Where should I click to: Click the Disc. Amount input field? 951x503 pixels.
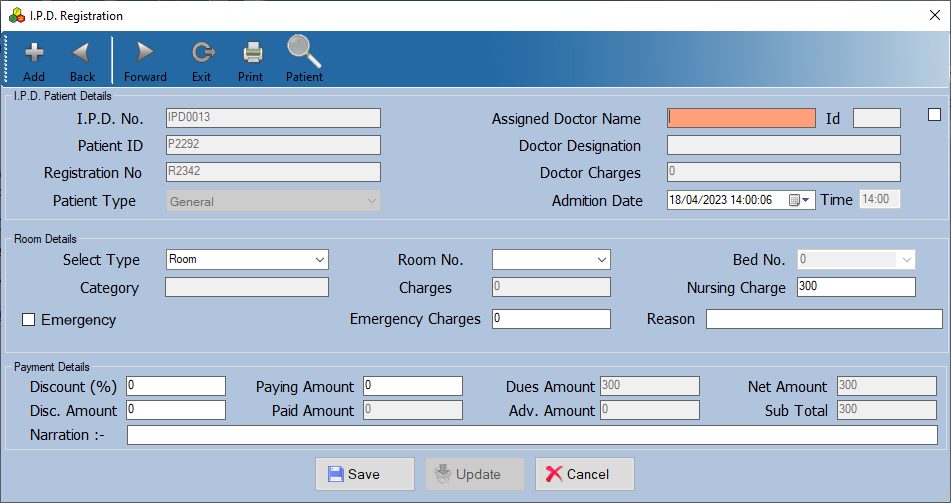point(176,410)
